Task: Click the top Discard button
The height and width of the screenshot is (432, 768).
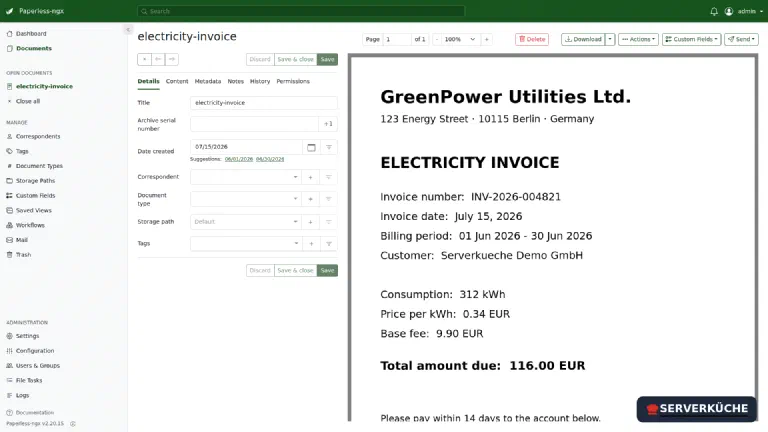Action: 260,59
